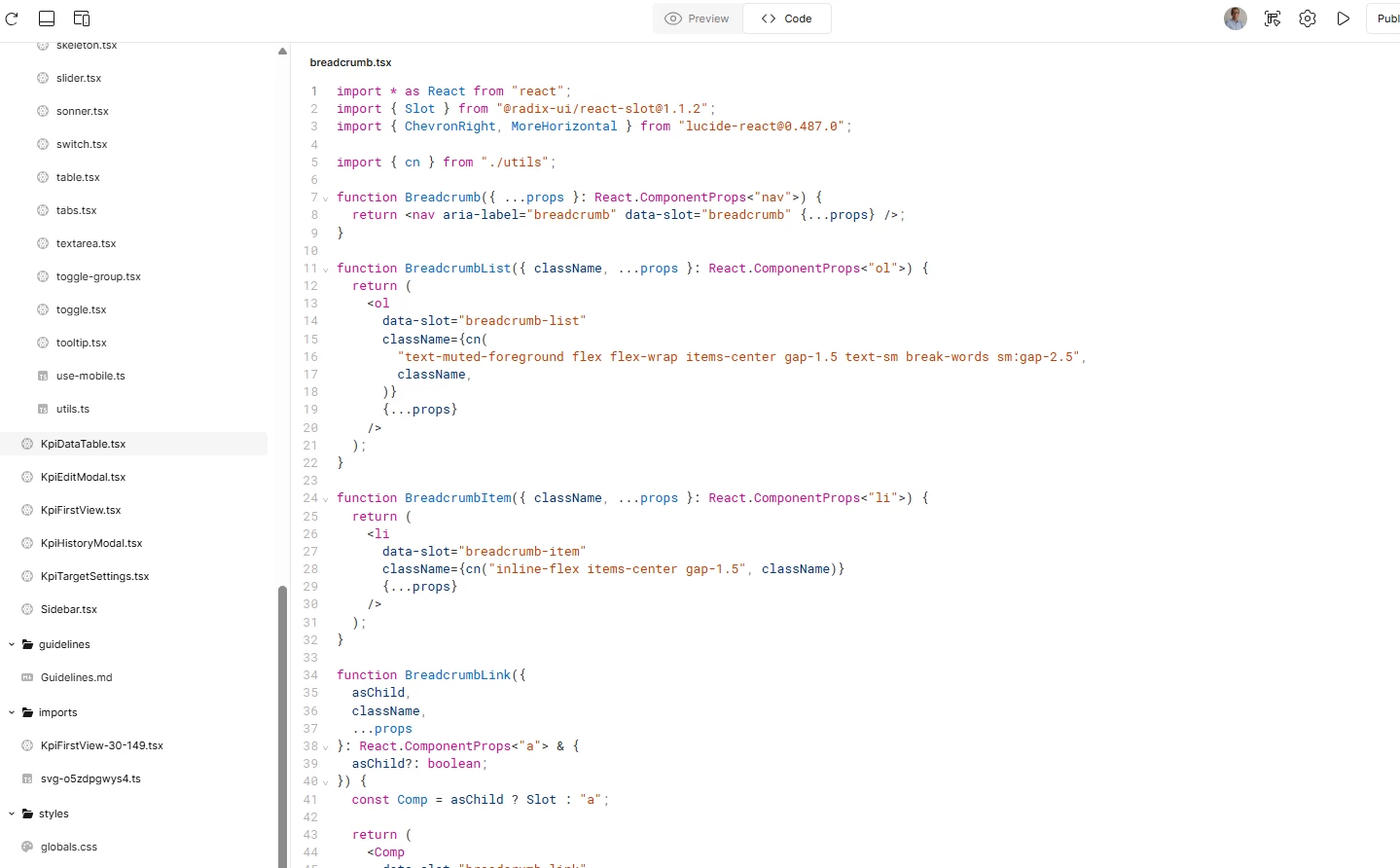Open Sidebar.tsx file
1400x868 pixels.
pyautogui.click(x=69, y=609)
